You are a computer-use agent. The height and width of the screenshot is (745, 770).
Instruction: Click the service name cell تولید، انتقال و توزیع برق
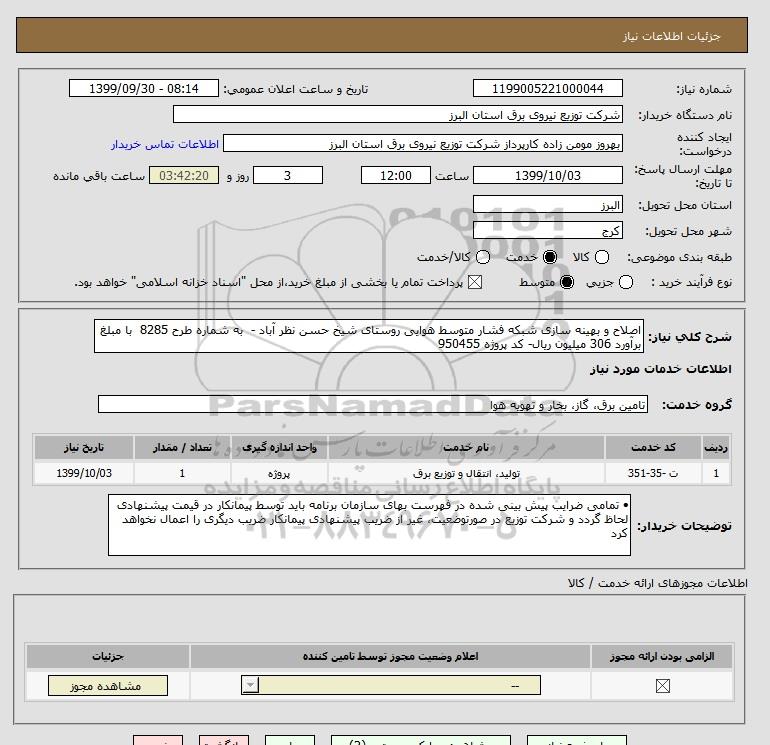pos(467,473)
